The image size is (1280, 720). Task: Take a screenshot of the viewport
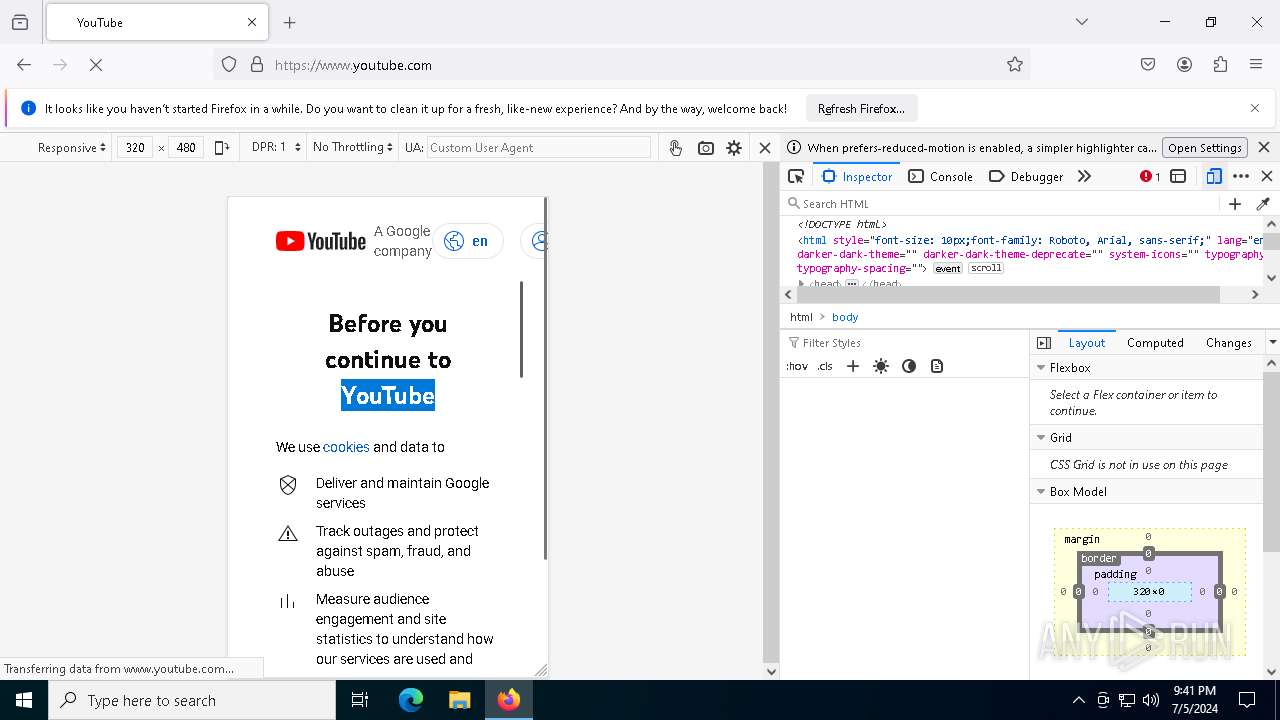point(706,147)
